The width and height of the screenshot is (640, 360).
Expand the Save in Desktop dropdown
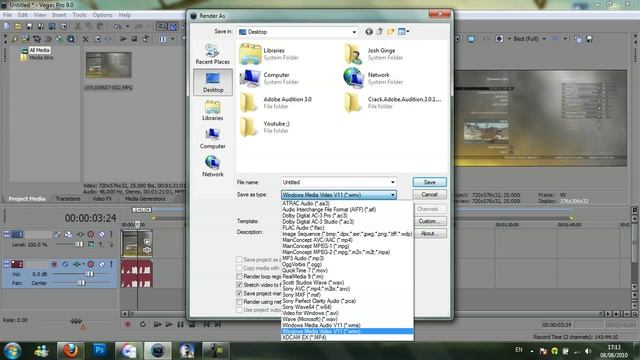[354, 32]
